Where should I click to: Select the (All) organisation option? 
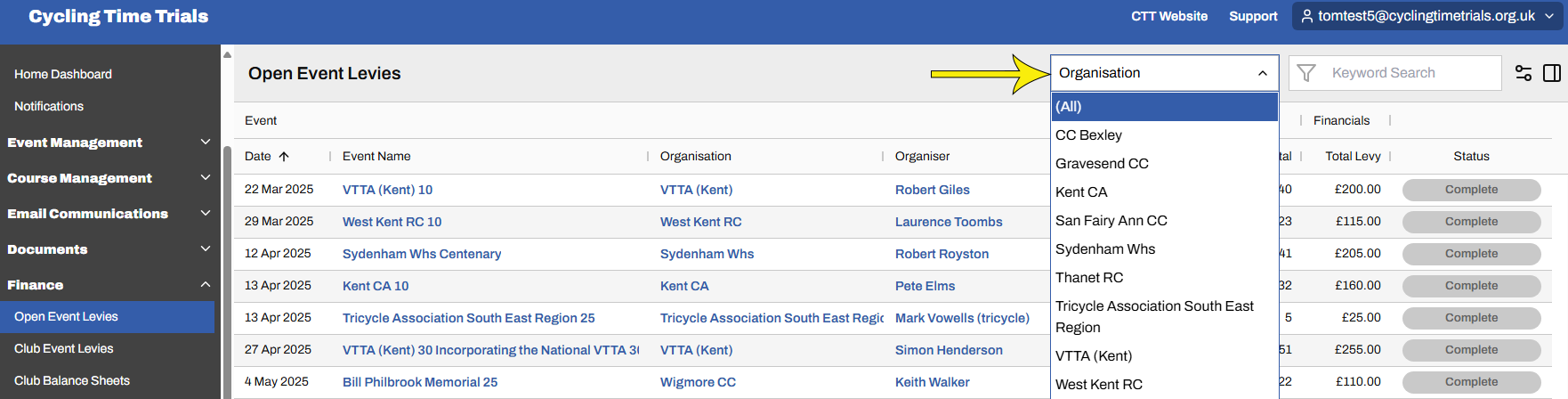click(x=1069, y=107)
